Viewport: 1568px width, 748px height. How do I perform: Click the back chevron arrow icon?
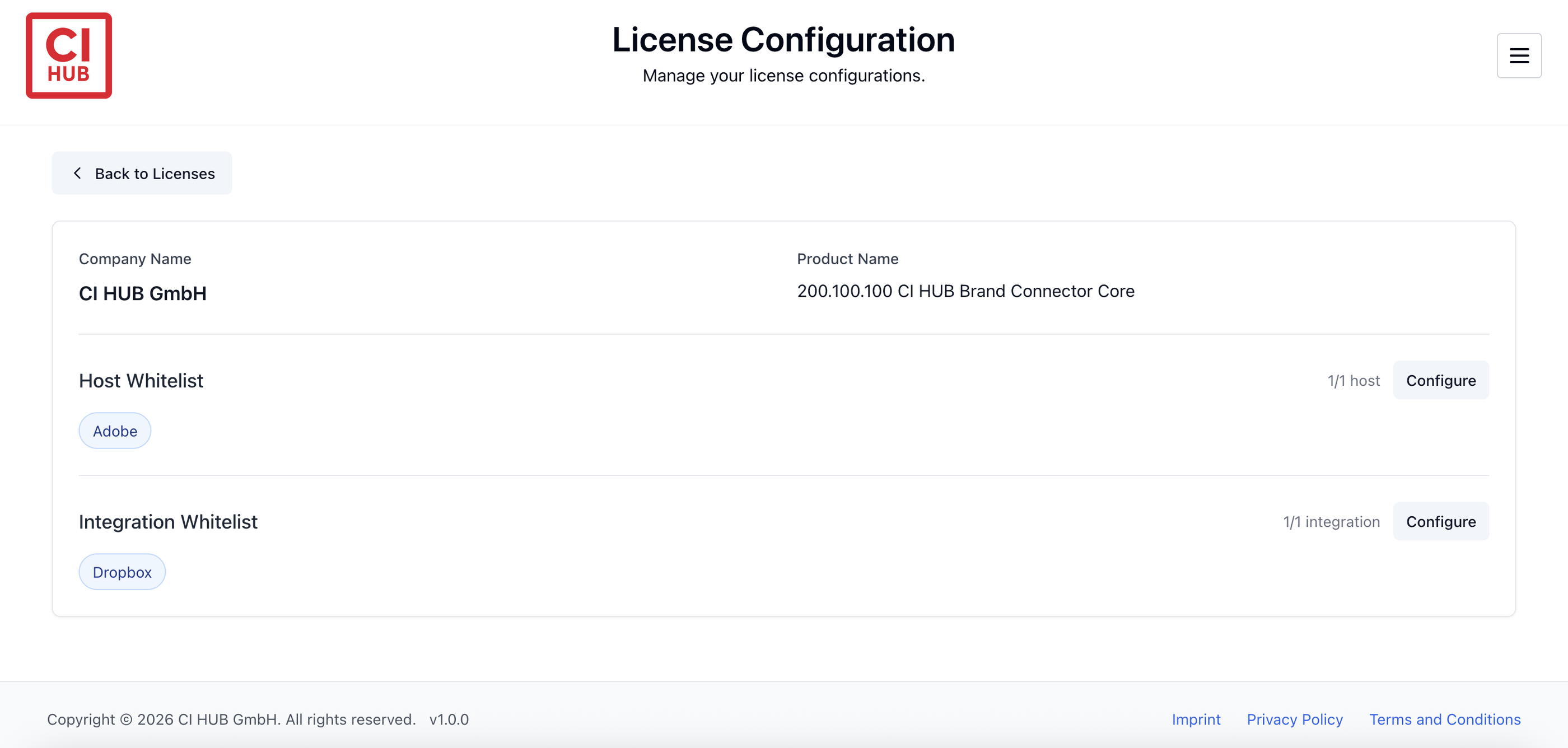77,174
